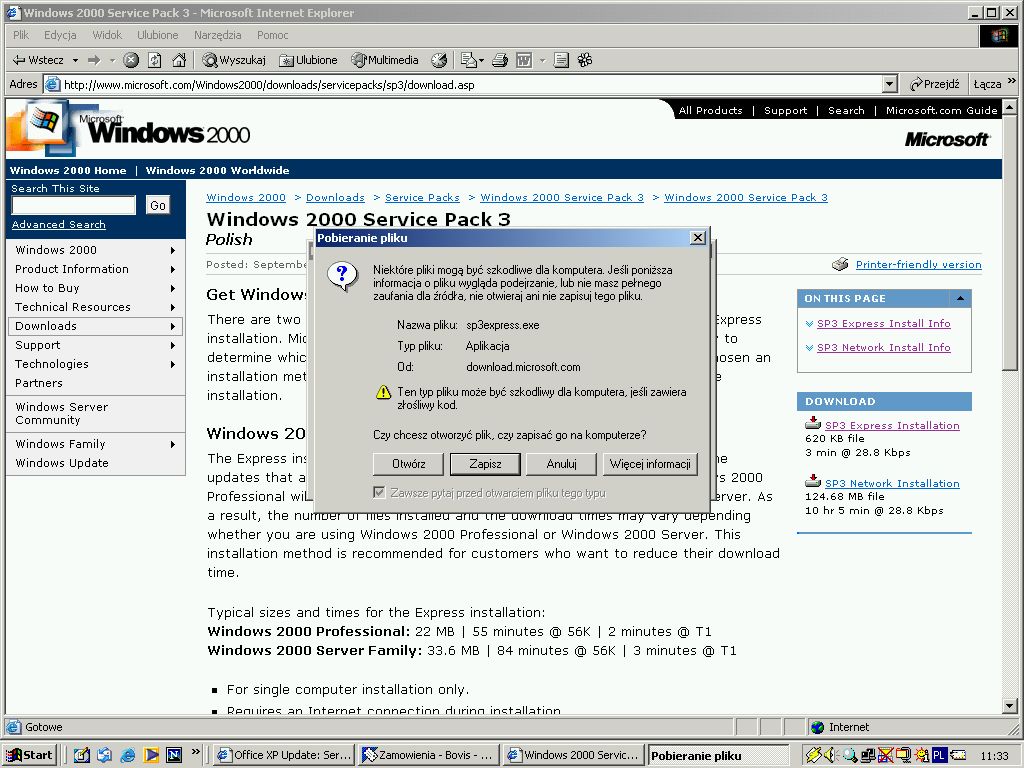Collapse the On This Page box arrow
This screenshot has width=1024, height=768.
click(x=960, y=298)
